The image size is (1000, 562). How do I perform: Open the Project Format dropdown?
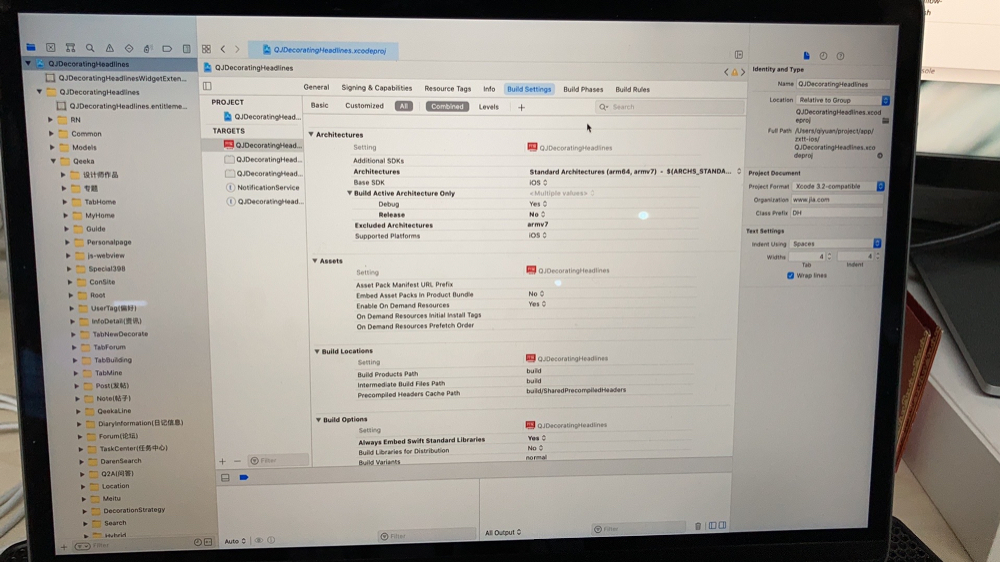(x=838, y=186)
